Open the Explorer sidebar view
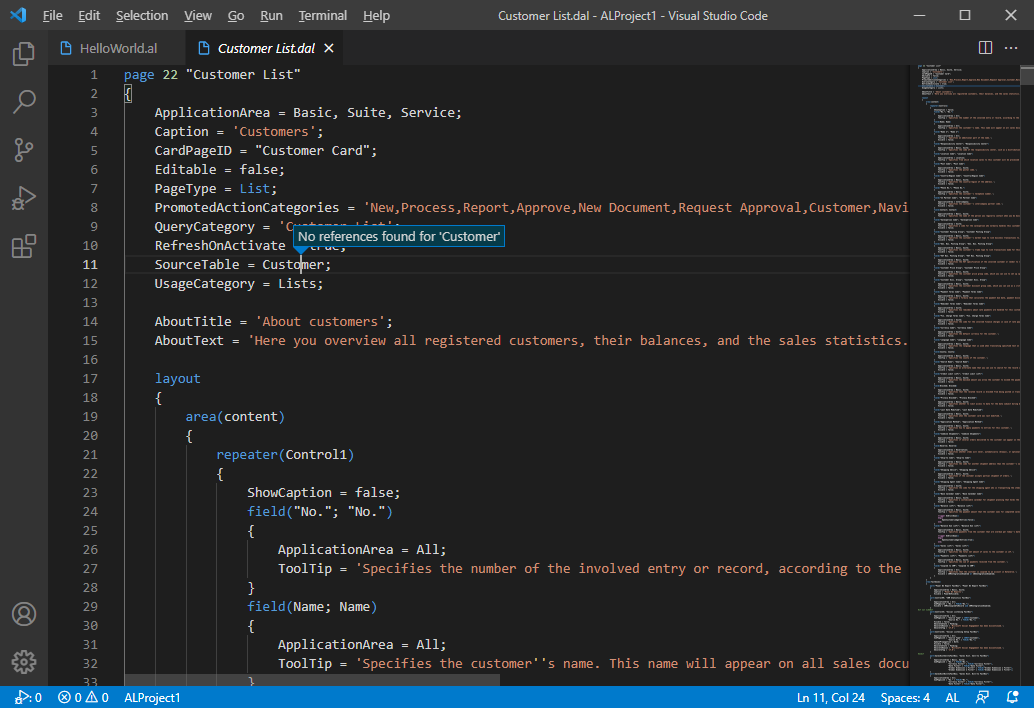Screen dimensions: 1034x708 24,54
